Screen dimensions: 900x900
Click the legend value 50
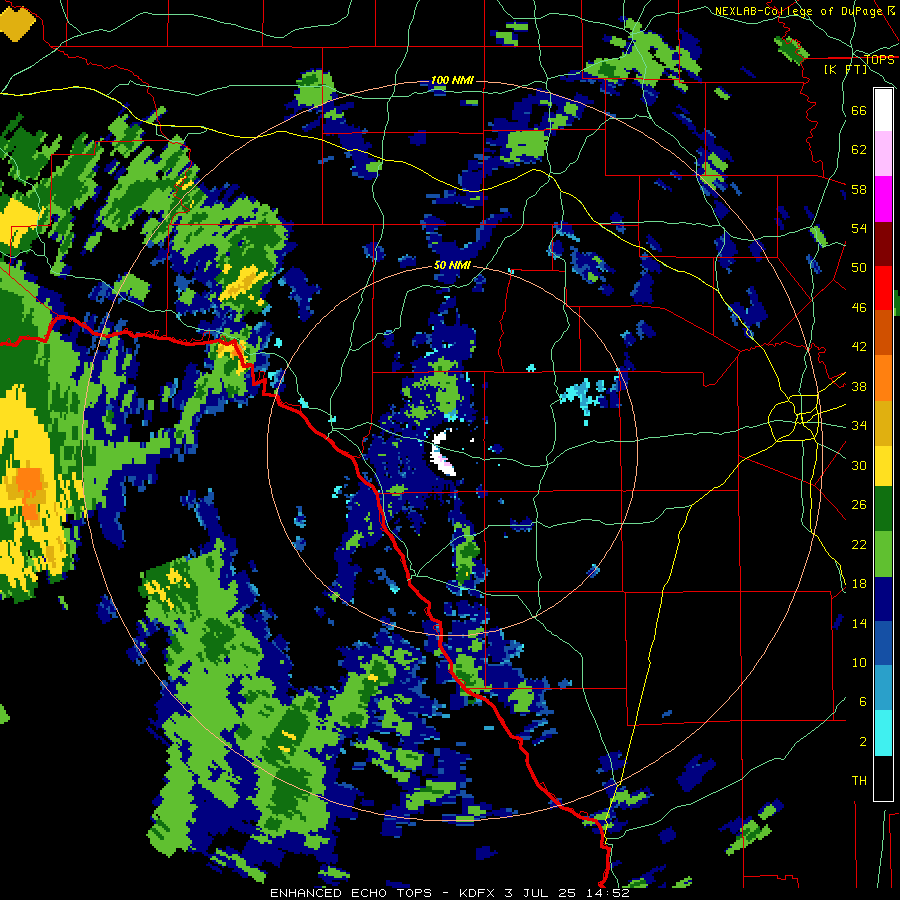click(x=859, y=268)
